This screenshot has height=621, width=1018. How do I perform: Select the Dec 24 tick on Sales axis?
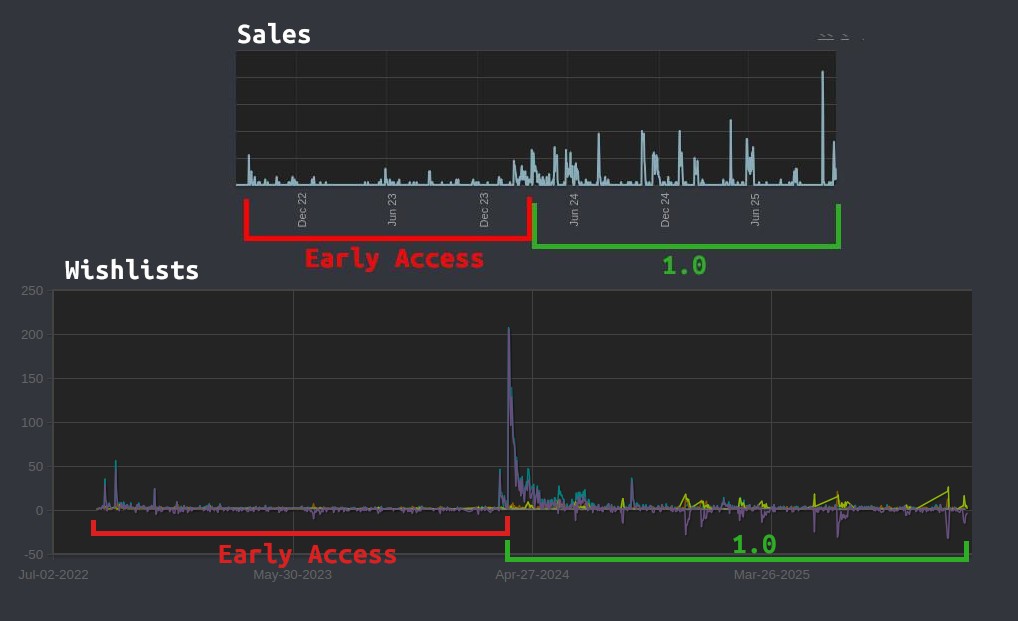click(x=665, y=209)
